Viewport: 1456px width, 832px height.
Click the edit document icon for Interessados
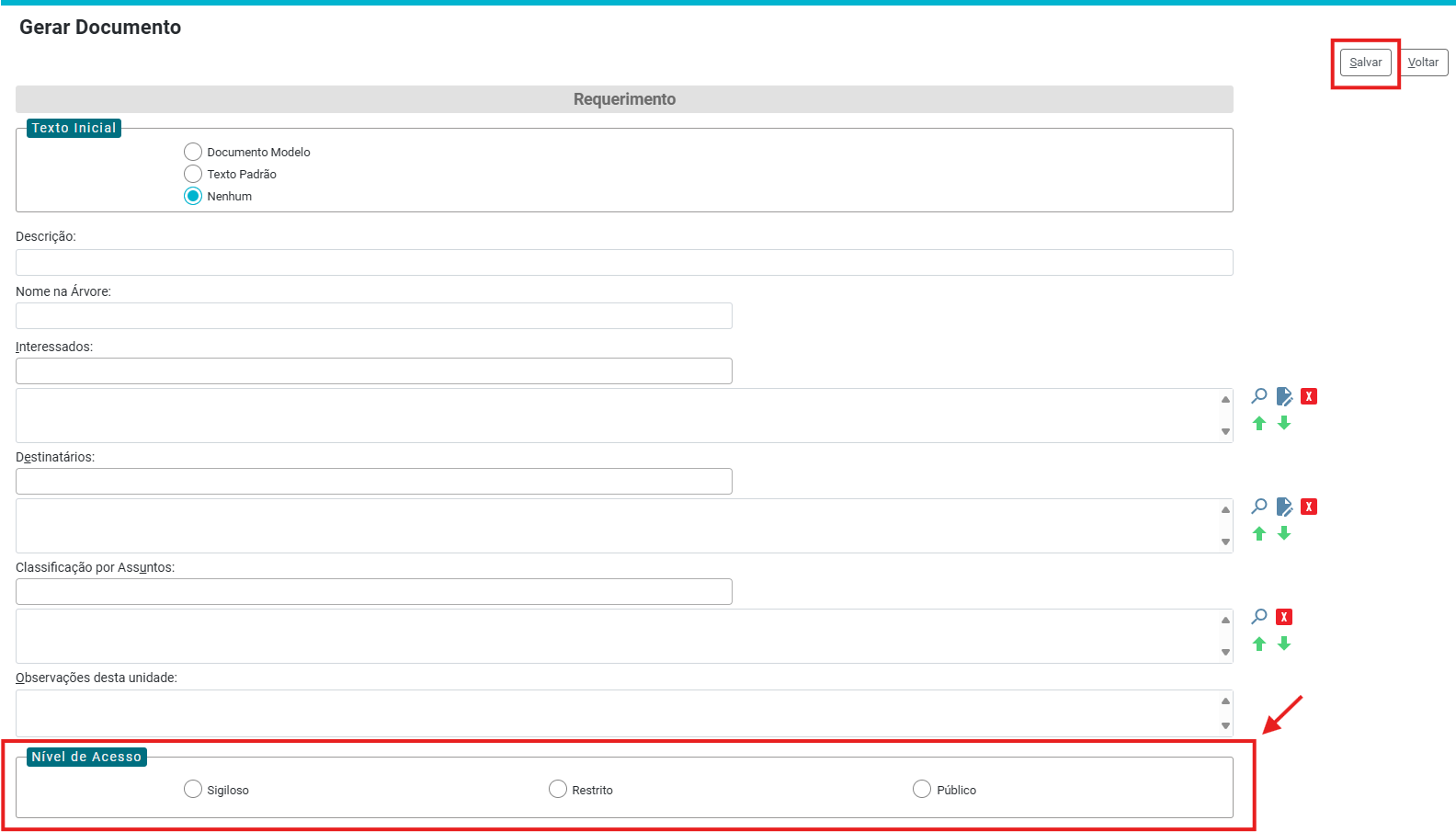pyautogui.click(x=1284, y=396)
